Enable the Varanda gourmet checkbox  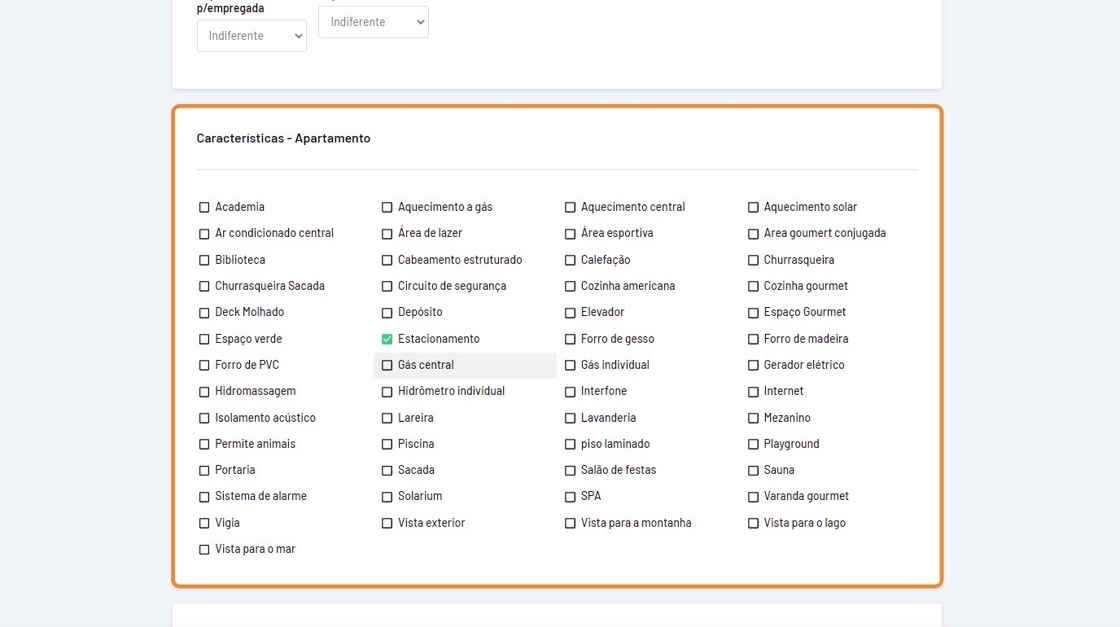point(753,496)
